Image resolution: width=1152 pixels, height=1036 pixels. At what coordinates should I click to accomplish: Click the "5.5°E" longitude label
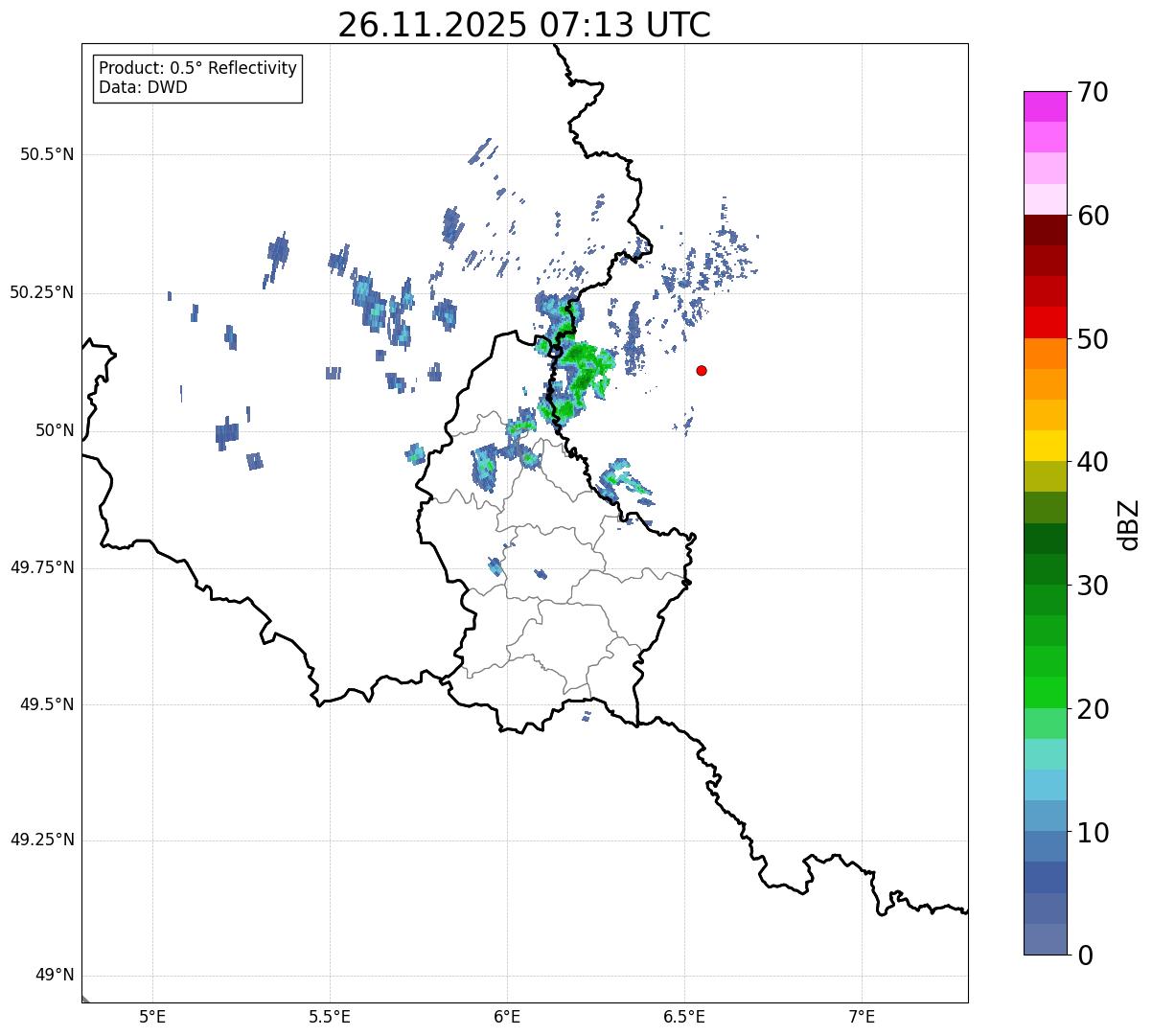tap(330, 1016)
